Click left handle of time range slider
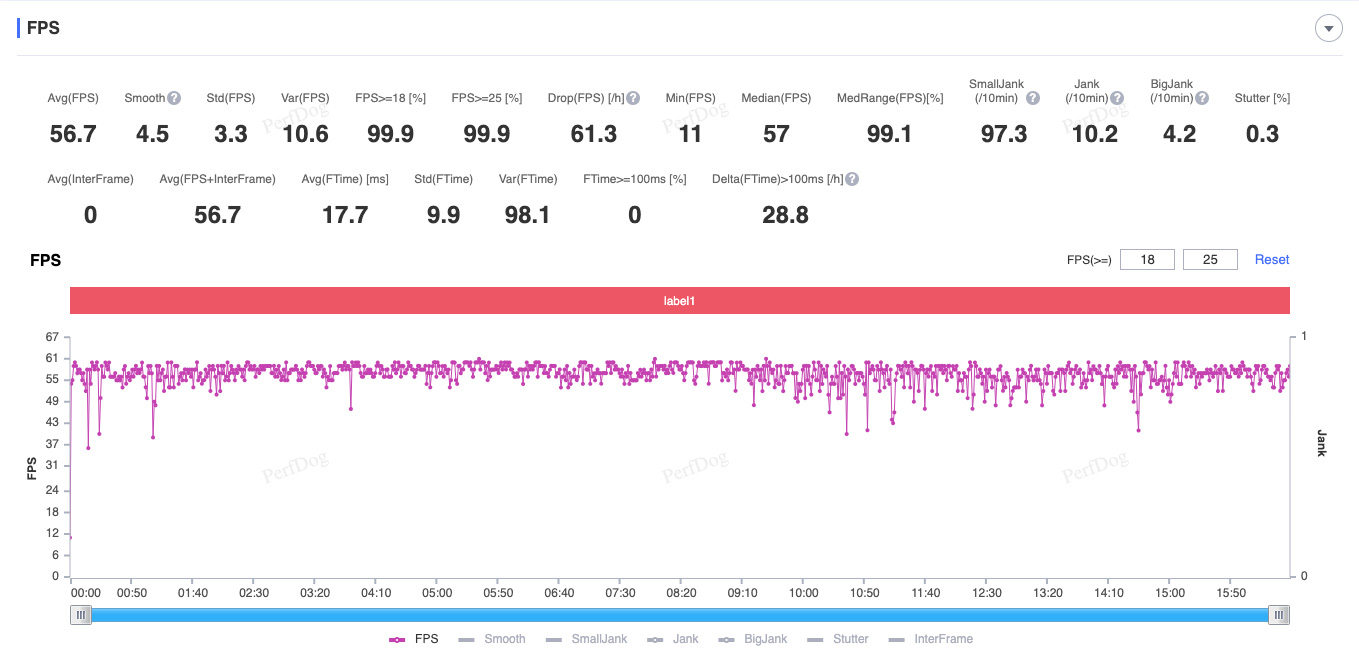The width and height of the screenshot is (1359, 650). (80, 615)
